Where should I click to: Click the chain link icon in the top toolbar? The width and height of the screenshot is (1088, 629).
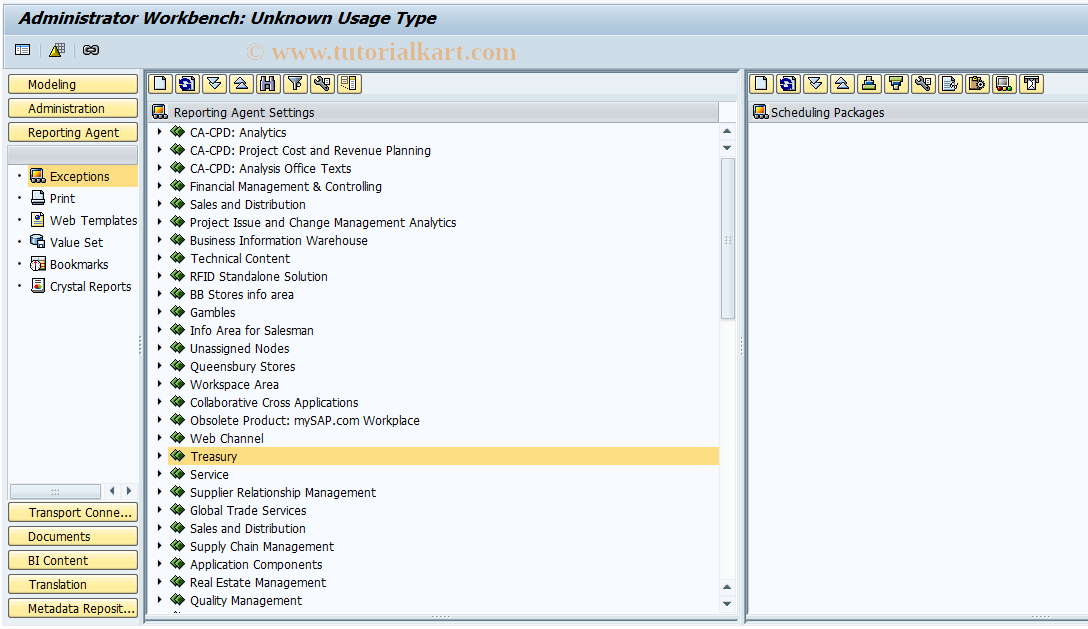tap(91, 49)
